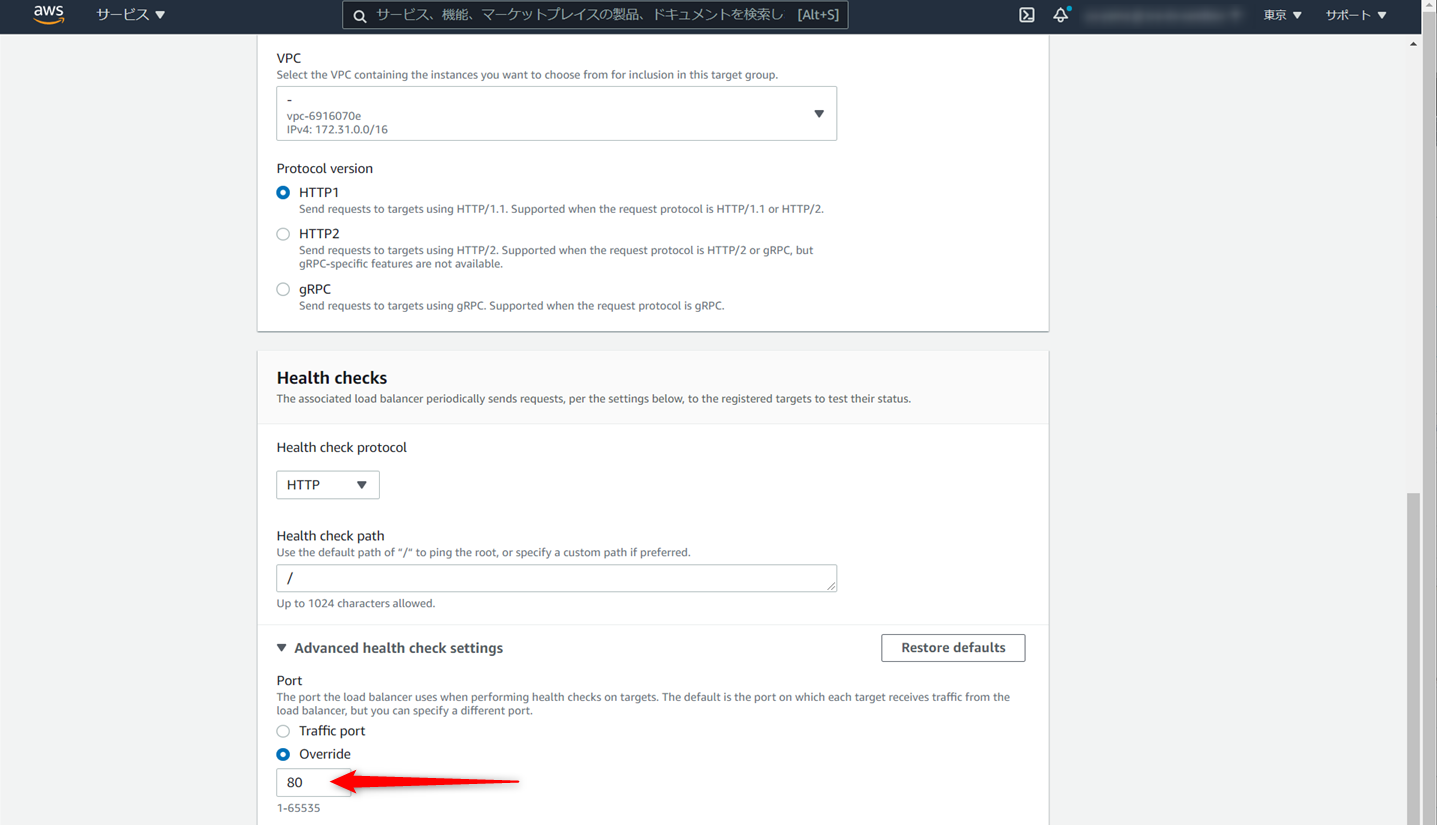Open the notifications bell

pyautogui.click(x=1060, y=15)
